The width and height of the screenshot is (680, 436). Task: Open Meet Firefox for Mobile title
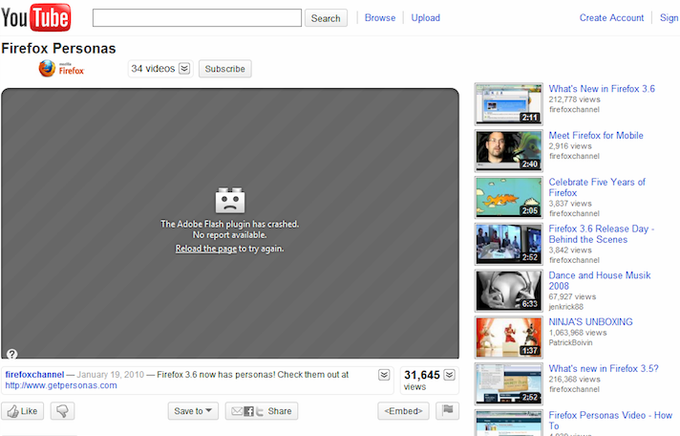coord(596,135)
